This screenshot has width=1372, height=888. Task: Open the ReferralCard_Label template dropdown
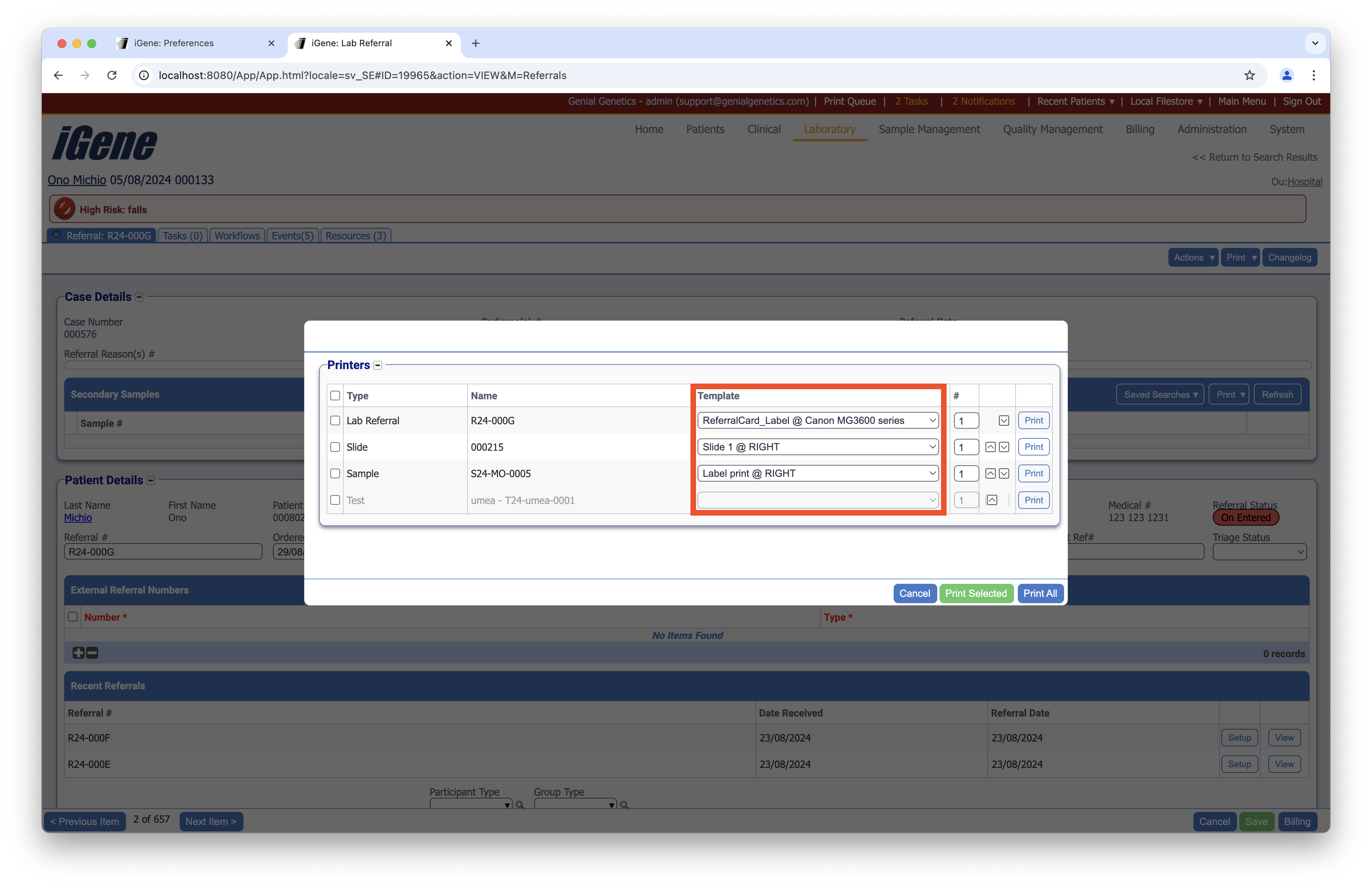[818, 421]
